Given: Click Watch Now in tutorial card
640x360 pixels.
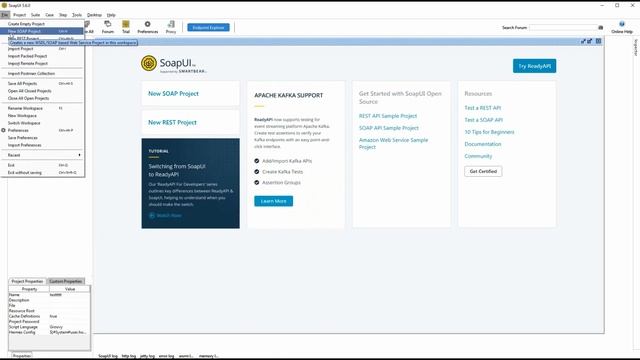Looking at the screenshot, I should pos(165,215).
